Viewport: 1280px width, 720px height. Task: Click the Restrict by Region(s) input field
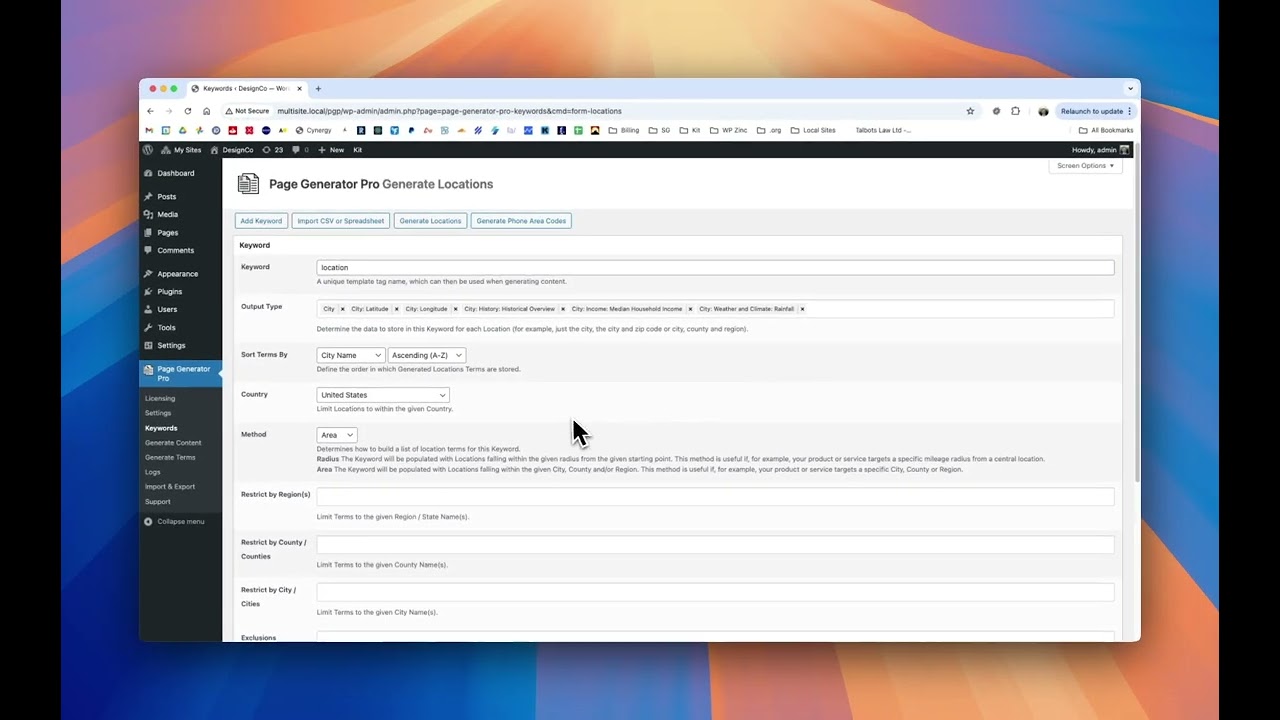(715, 497)
